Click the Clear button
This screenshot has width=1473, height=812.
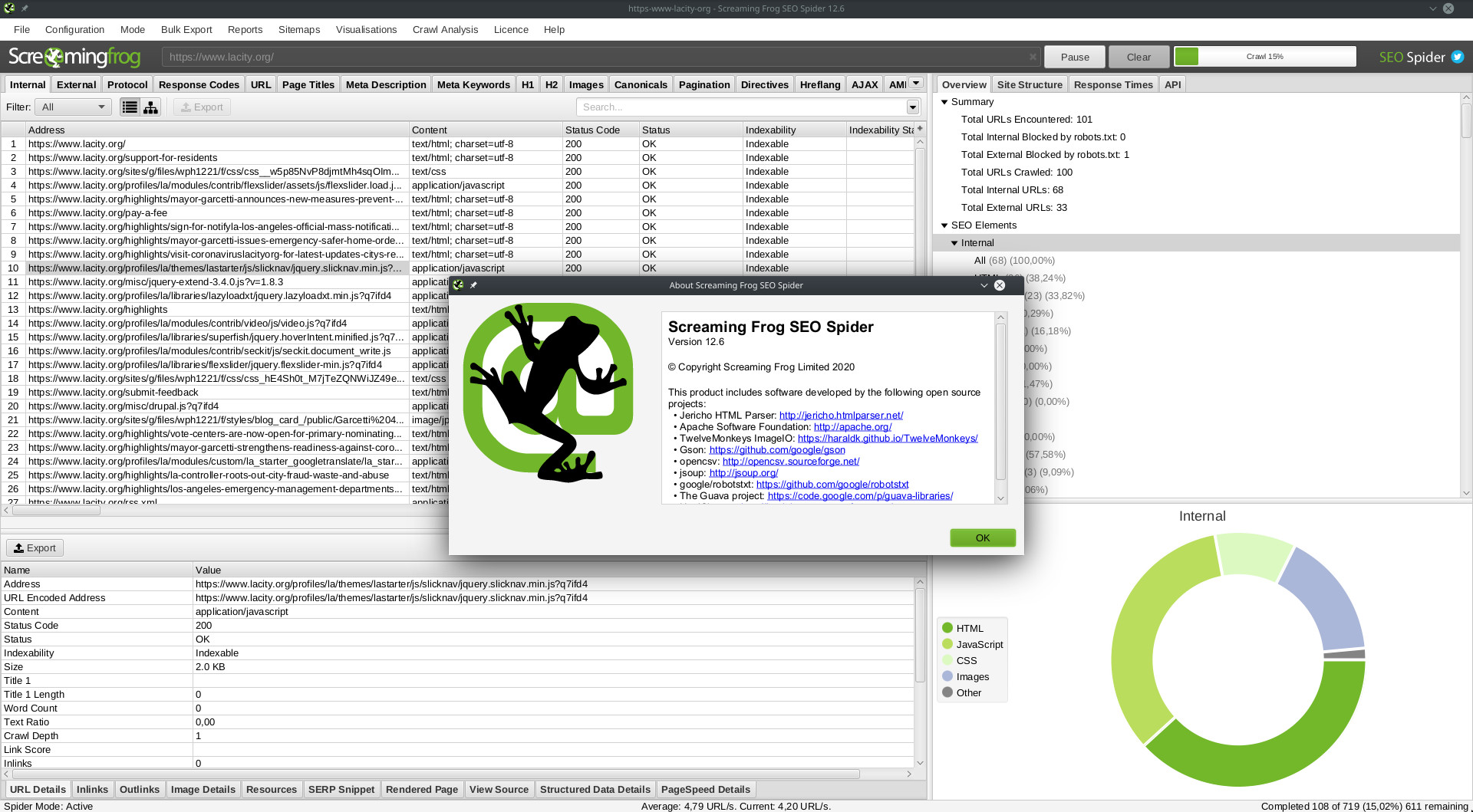[x=1139, y=57]
